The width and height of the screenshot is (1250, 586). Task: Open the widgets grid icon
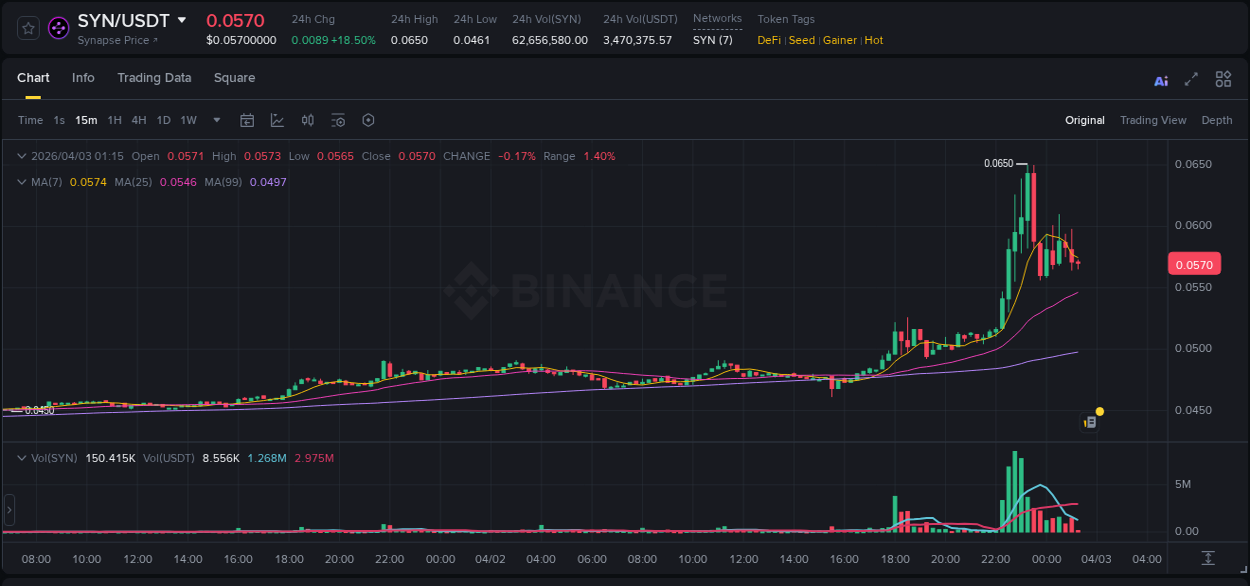tap(1223, 78)
